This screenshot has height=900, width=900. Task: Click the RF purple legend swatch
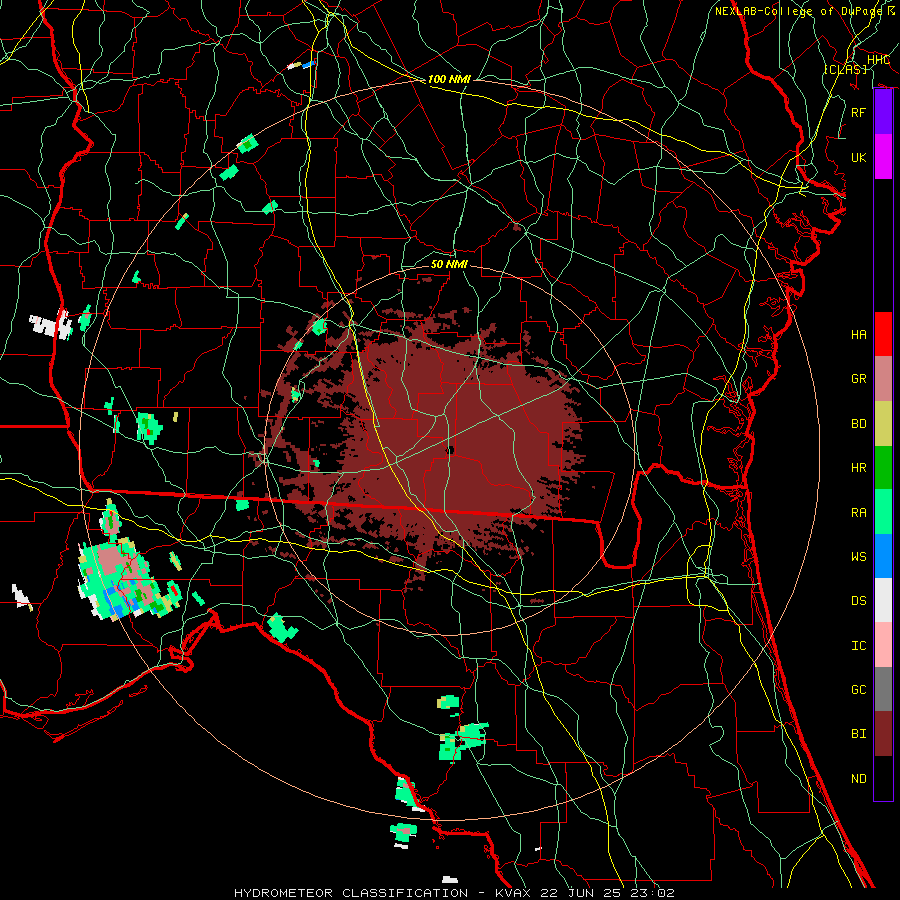tap(883, 112)
